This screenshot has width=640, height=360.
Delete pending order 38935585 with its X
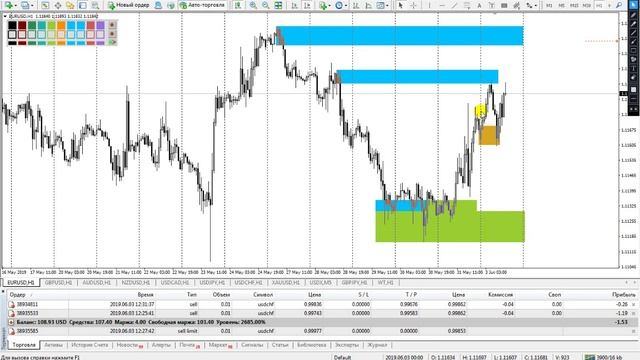pyautogui.click(x=633, y=331)
